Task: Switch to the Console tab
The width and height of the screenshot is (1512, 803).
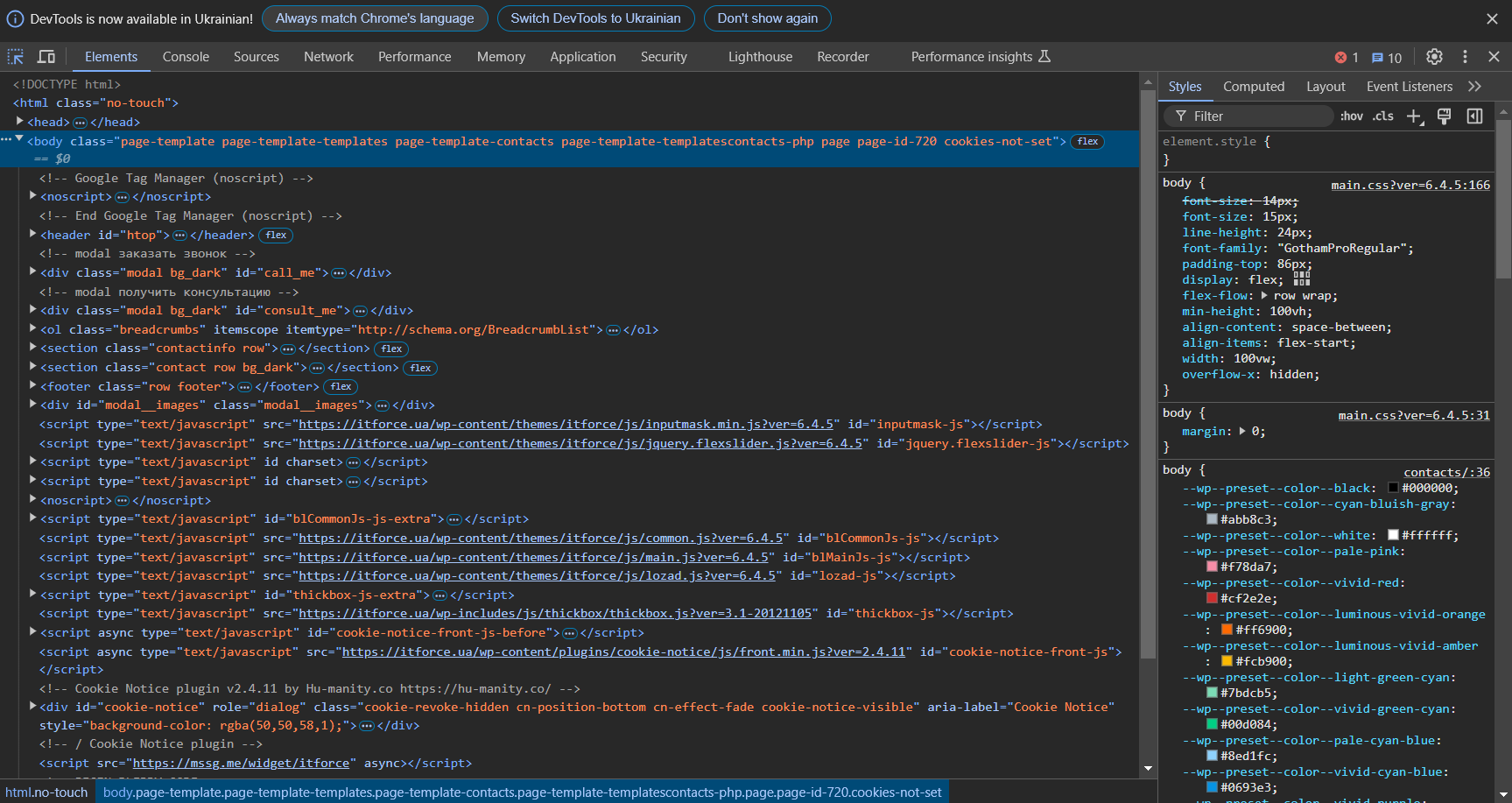Action: click(x=185, y=56)
